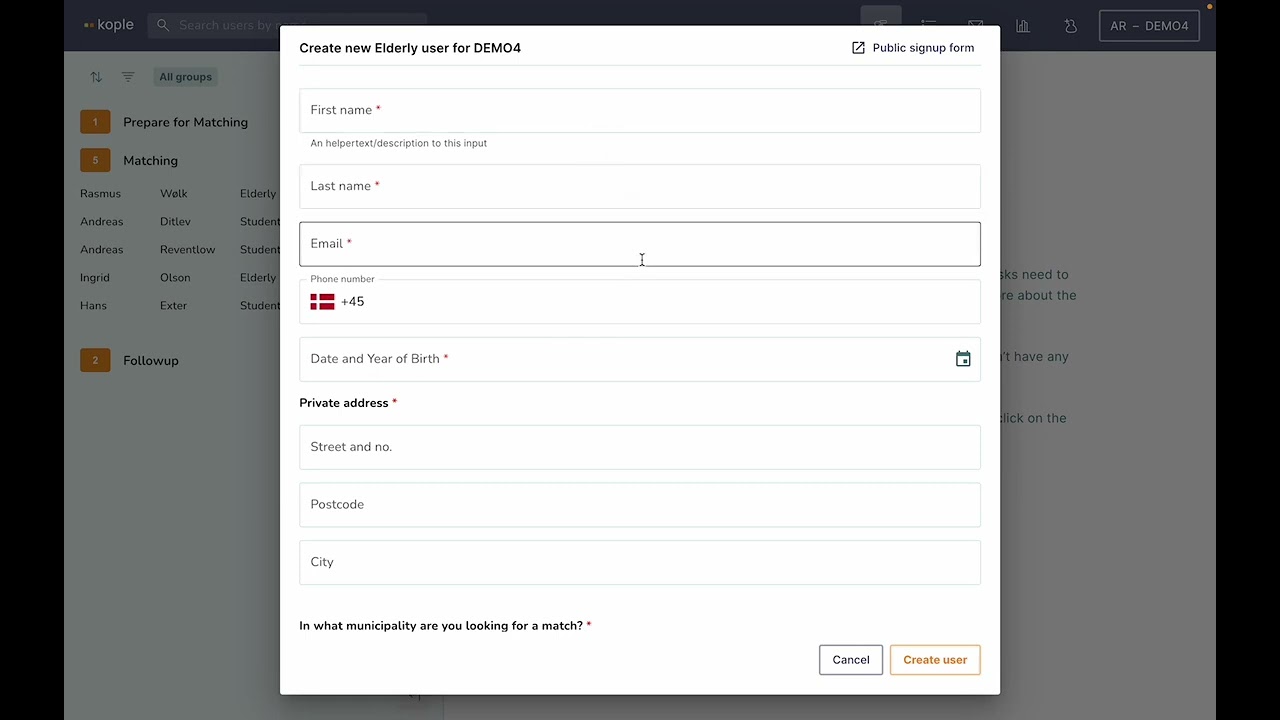Select the All groups filter chip

point(185,77)
